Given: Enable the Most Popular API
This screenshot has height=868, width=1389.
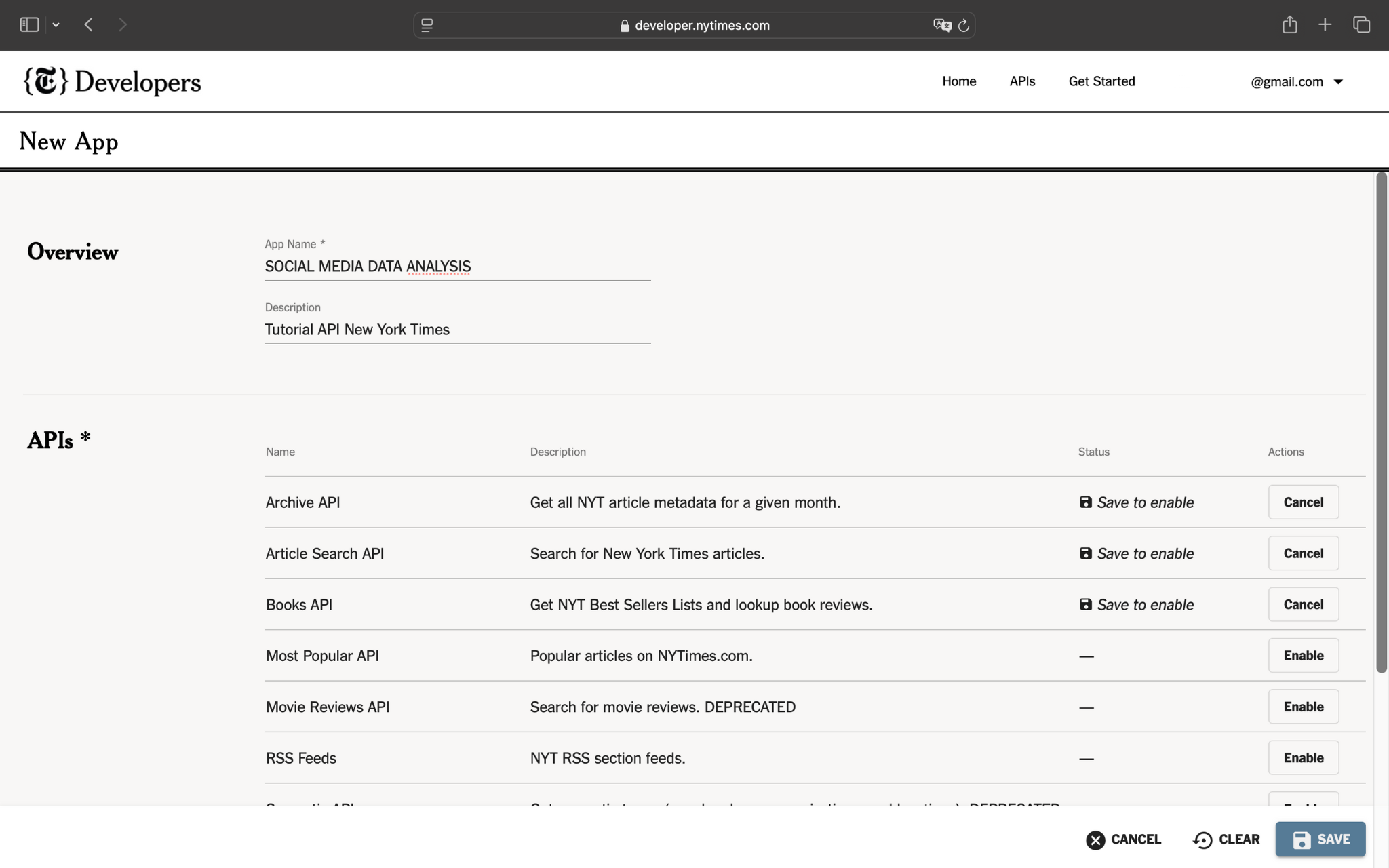Looking at the screenshot, I should click(x=1303, y=656).
